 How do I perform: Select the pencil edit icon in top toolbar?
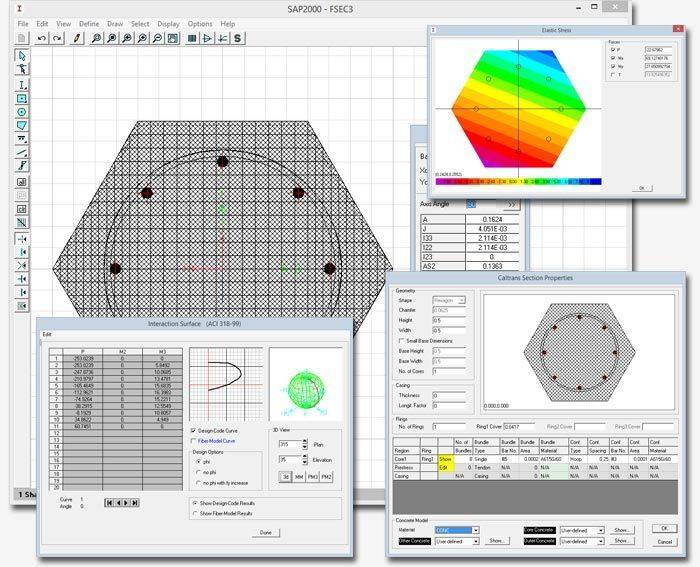click(77, 38)
